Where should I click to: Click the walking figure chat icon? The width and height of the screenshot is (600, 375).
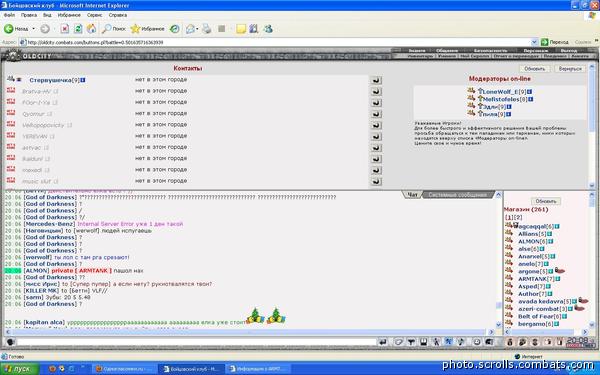(x=436, y=342)
